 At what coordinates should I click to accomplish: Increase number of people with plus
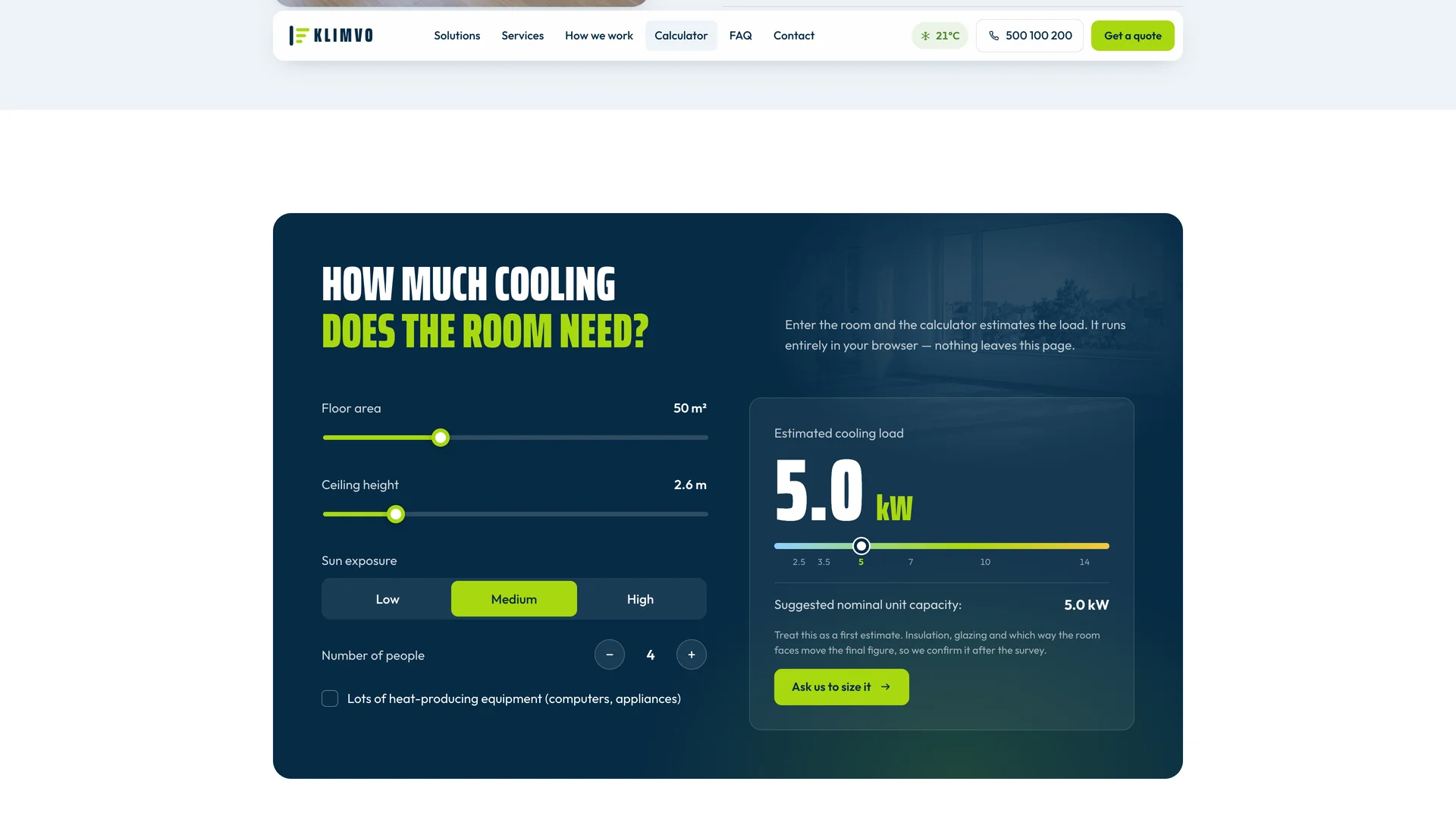[x=692, y=654]
